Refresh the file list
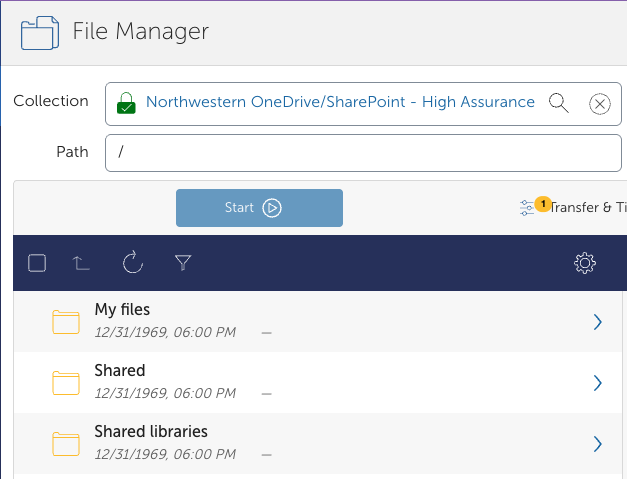The height and width of the screenshot is (479, 627). pyautogui.click(x=132, y=262)
